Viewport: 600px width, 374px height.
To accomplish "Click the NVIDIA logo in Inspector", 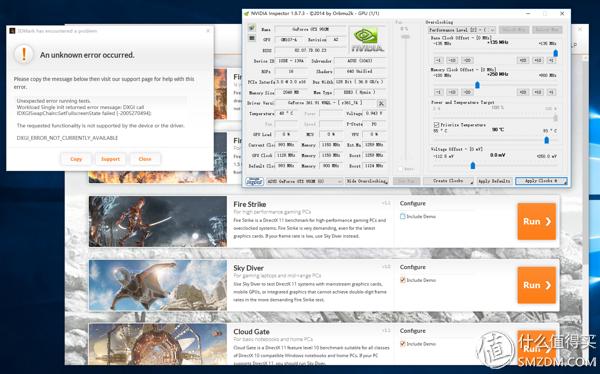I will click(368, 39).
